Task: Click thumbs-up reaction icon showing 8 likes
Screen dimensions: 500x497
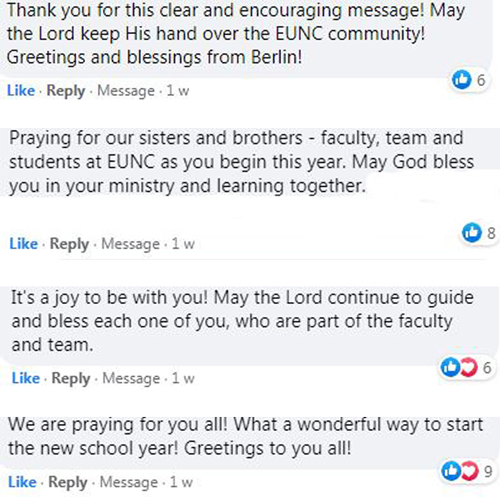Action: (x=472, y=232)
